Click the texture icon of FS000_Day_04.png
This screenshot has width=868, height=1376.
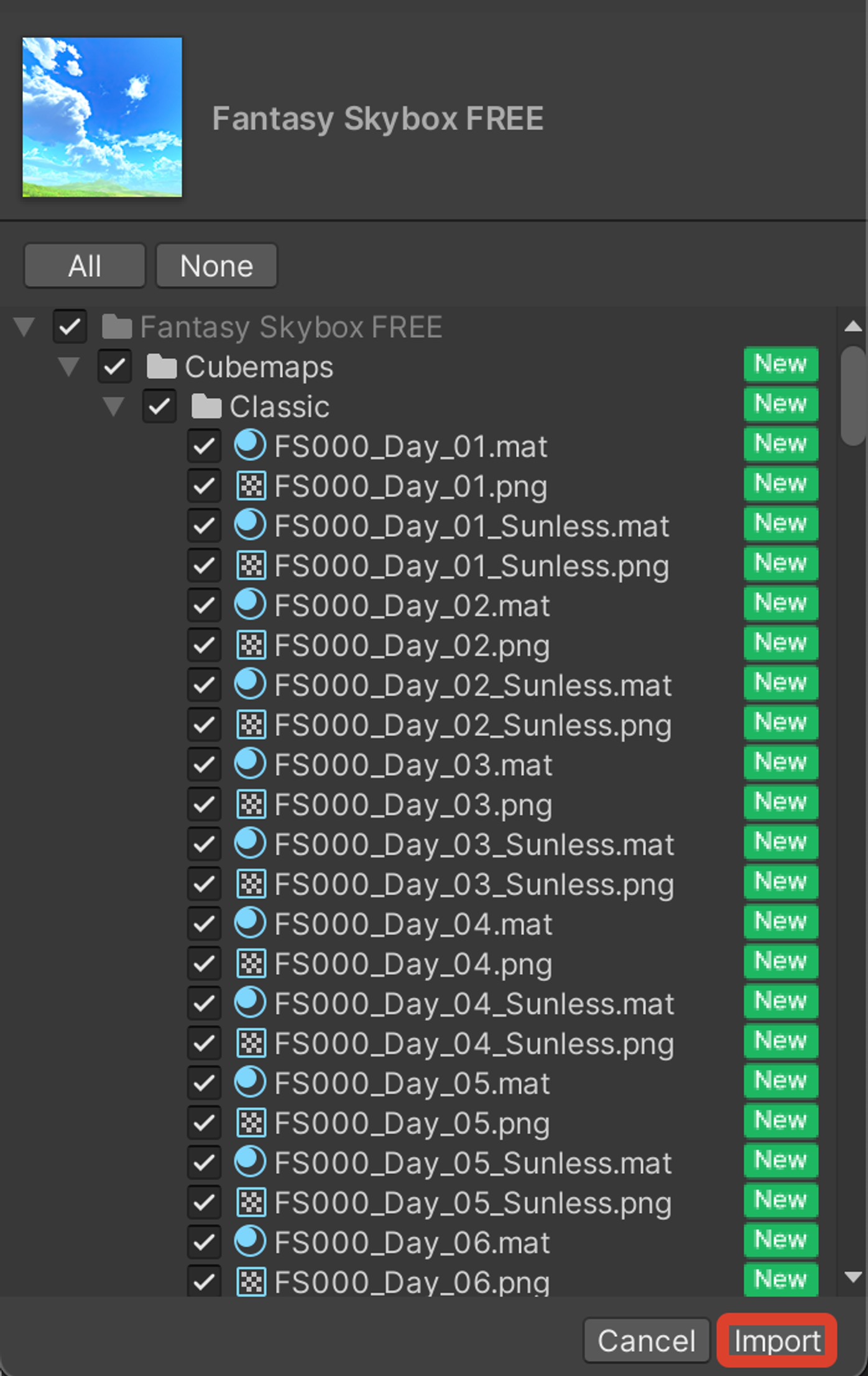(252, 964)
